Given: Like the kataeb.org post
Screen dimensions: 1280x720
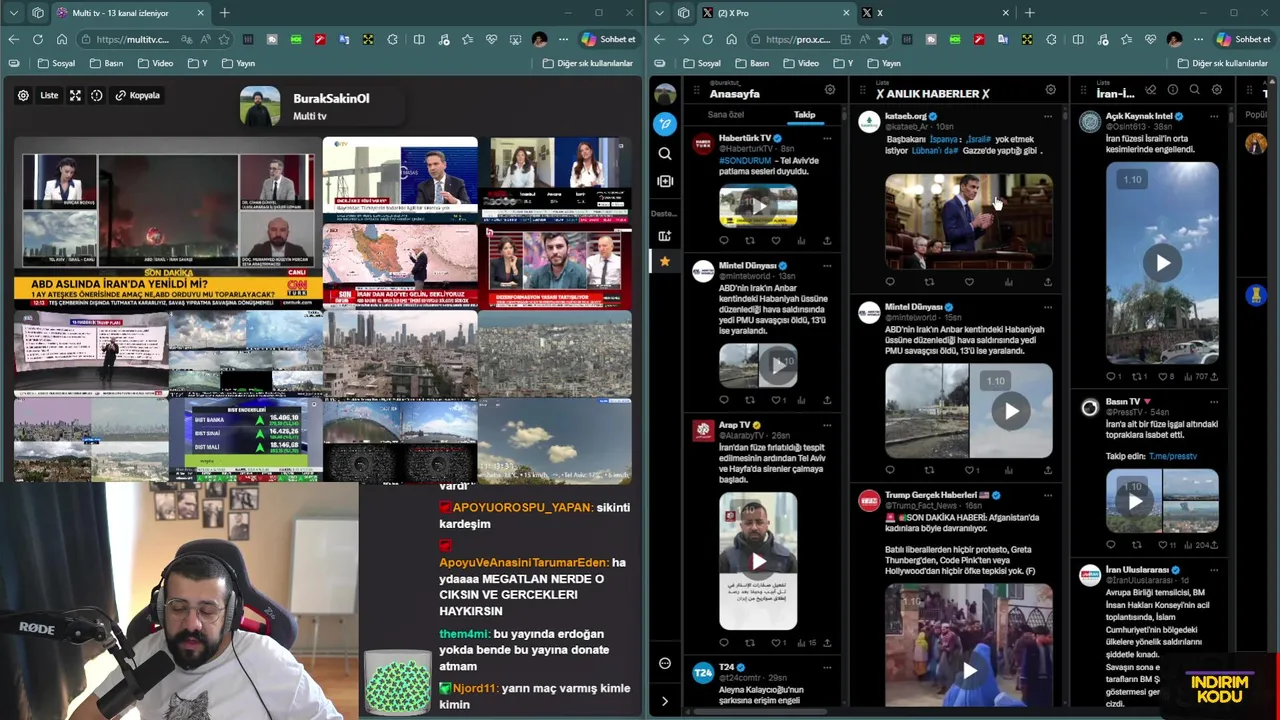Looking at the screenshot, I should pos(969,282).
